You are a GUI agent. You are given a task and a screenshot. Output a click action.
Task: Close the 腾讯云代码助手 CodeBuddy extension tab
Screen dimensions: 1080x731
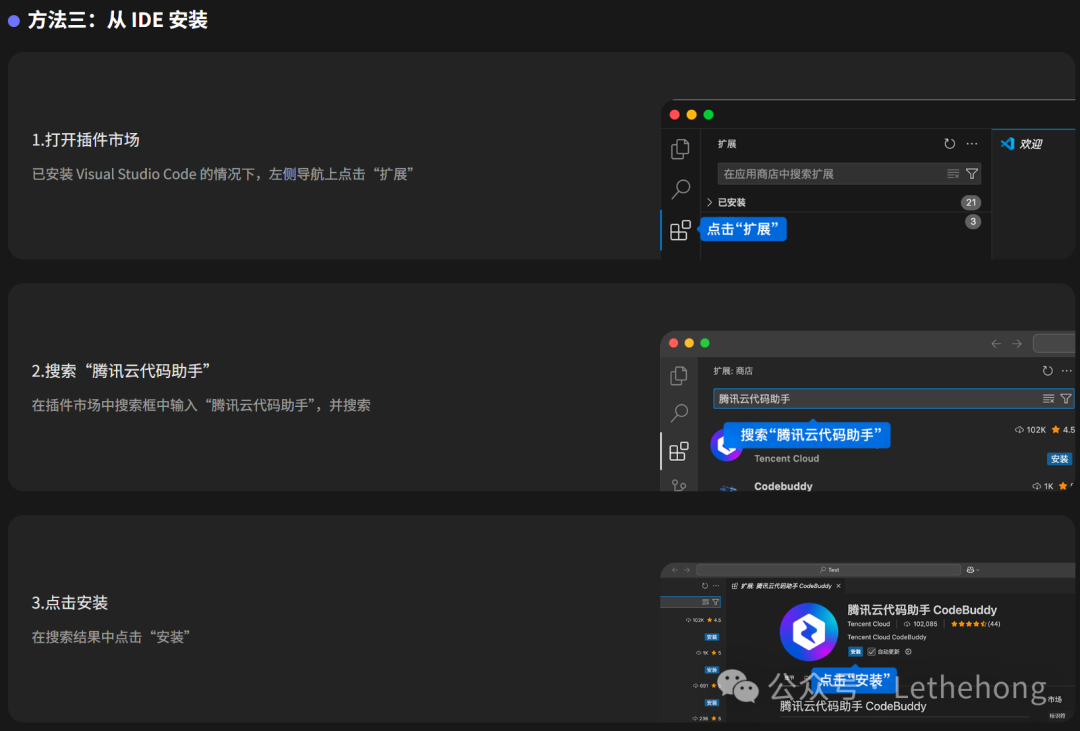click(838, 586)
